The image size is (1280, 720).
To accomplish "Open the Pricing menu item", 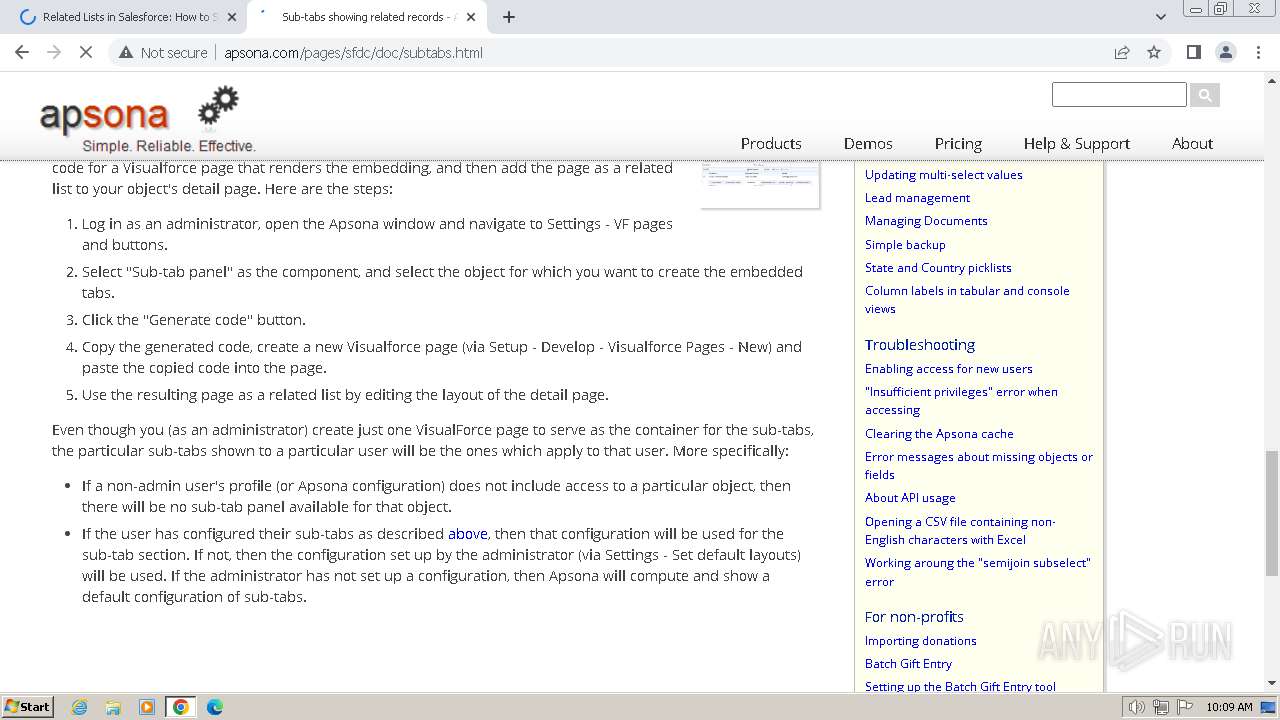I will click(x=958, y=143).
